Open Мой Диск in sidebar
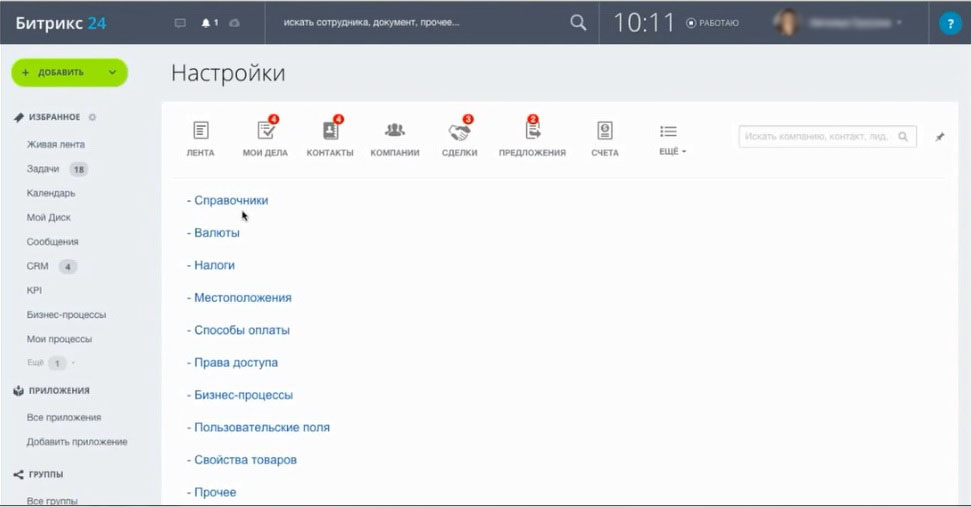Viewport: 971px width, 507px height. point(48,217)
